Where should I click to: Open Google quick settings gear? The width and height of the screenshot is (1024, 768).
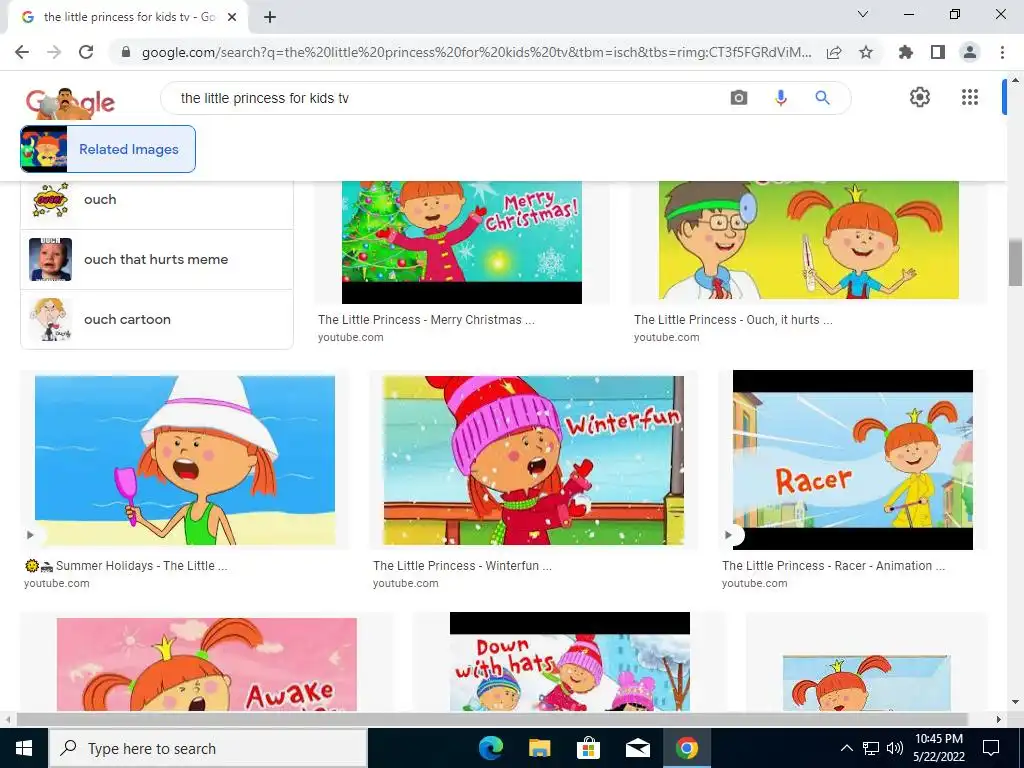[x=920, y=97]
